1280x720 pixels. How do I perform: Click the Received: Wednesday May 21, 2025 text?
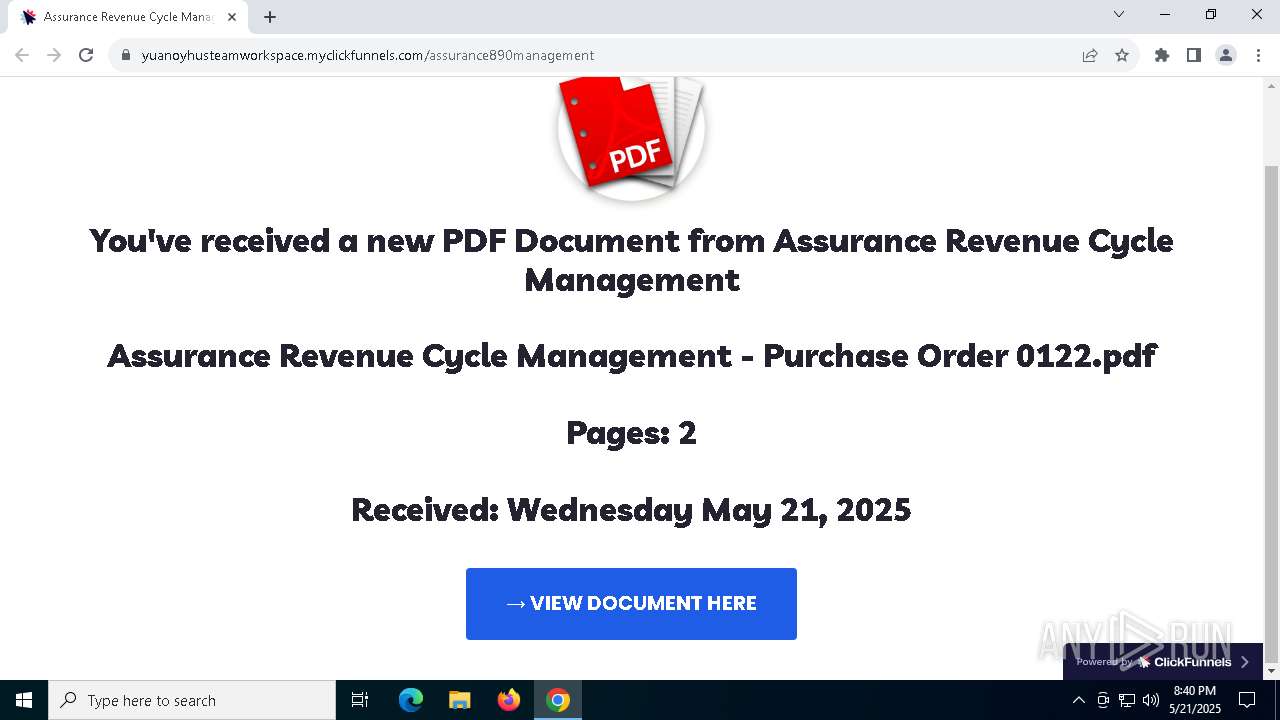[631, 510]
